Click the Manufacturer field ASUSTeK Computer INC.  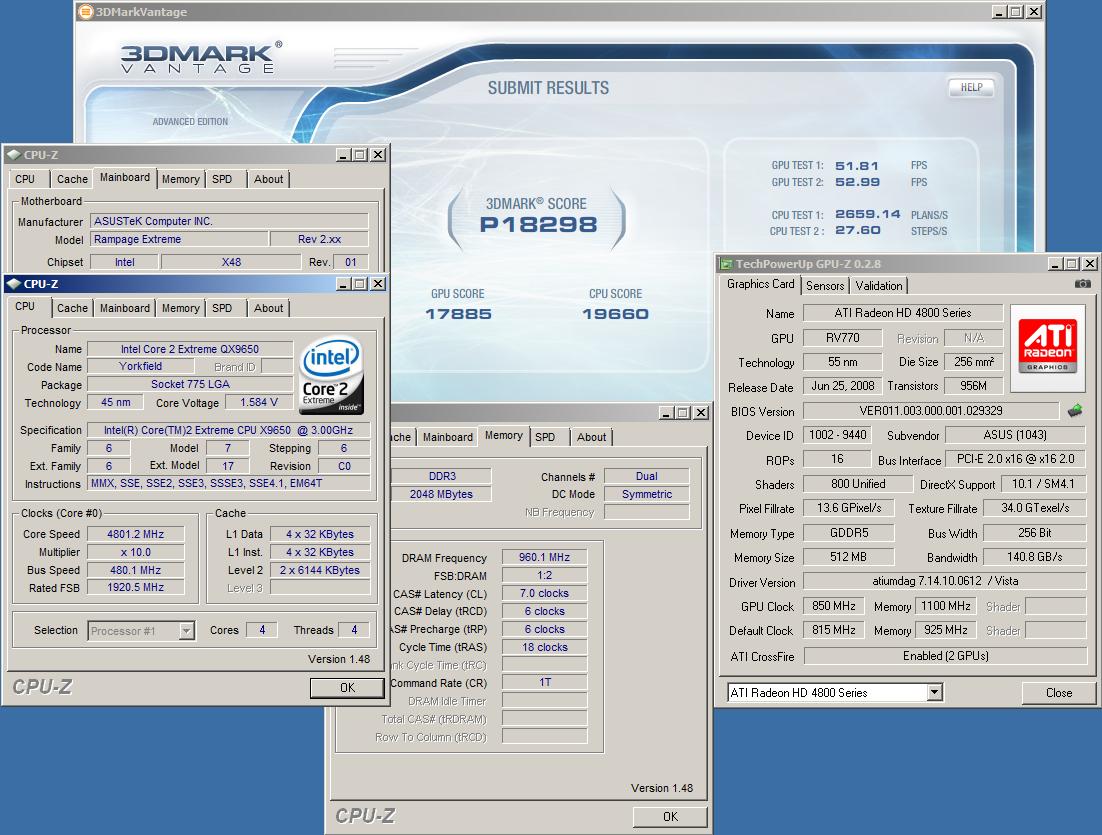coord(229,221)
